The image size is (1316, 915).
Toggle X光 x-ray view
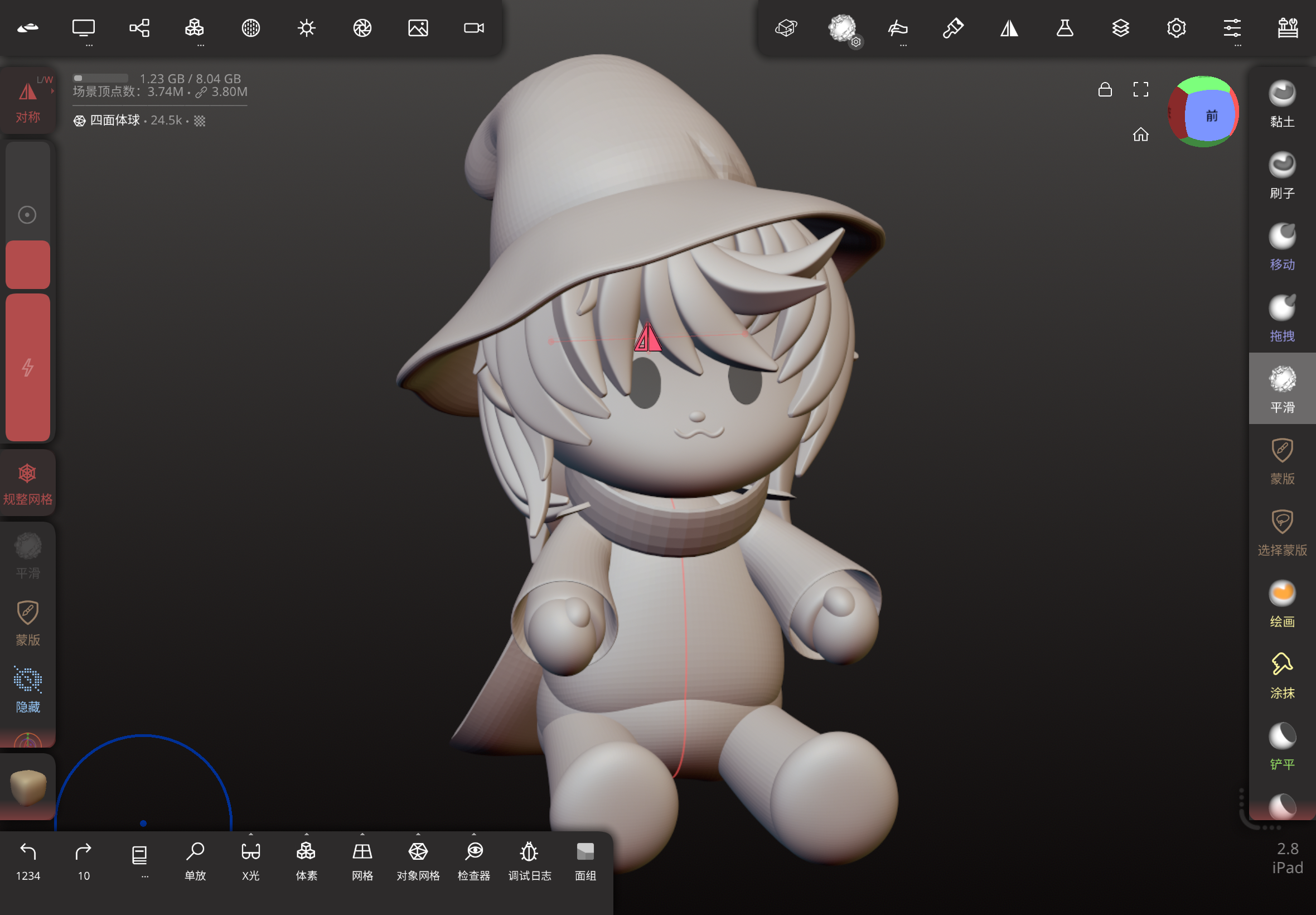click(x=251, y=860)
